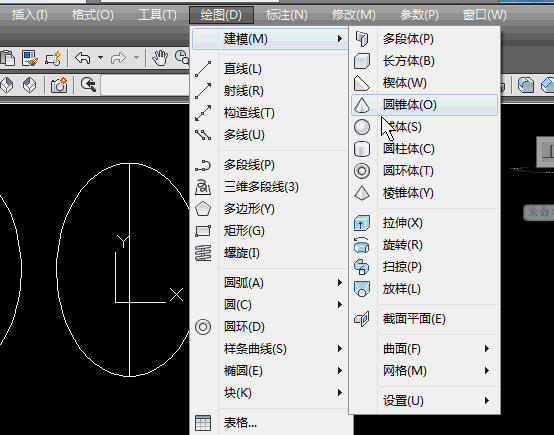
Task: Choose 截面平面(E) menu entry
Action: (x=425, y=319)
